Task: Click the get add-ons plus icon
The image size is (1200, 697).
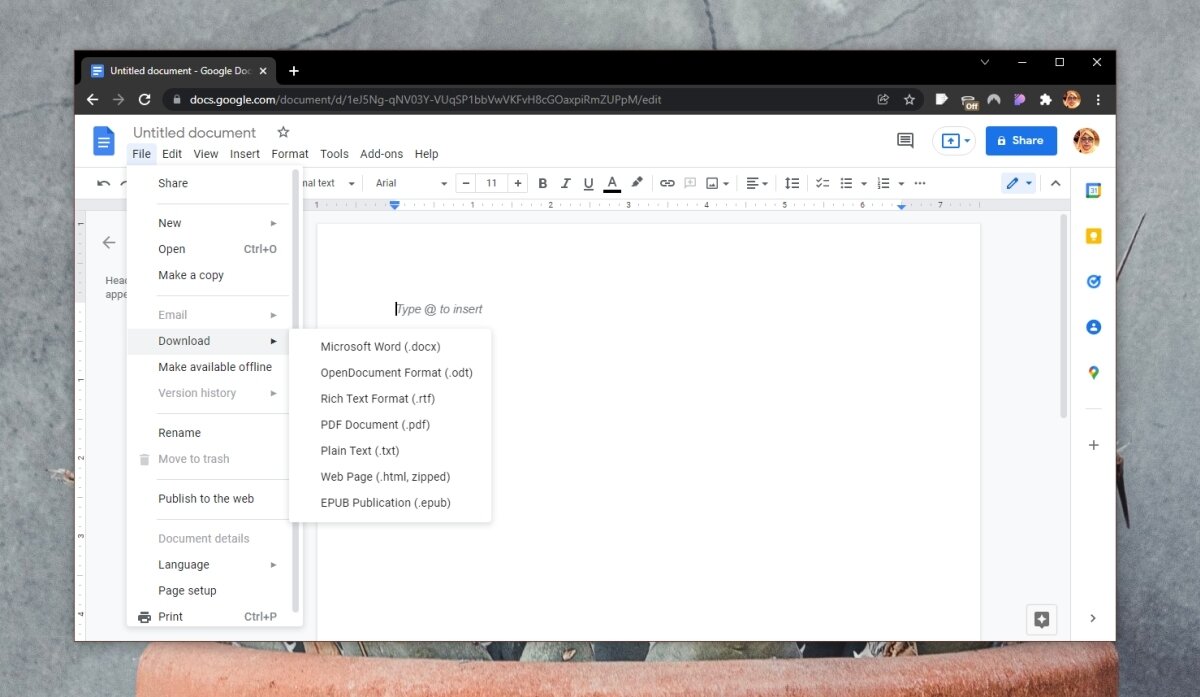Action: [x=1094, y=445]
